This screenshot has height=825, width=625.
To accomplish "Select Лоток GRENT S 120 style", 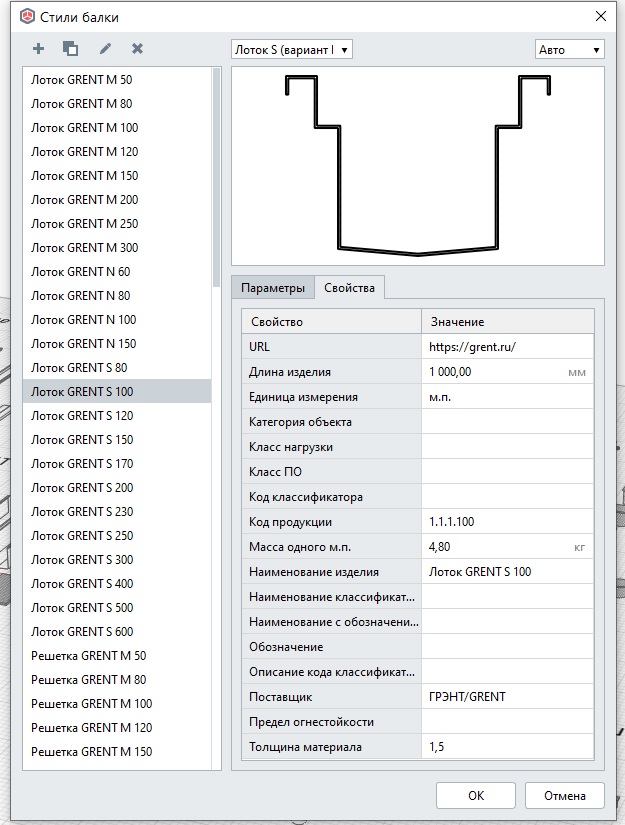I will (117, 416).
